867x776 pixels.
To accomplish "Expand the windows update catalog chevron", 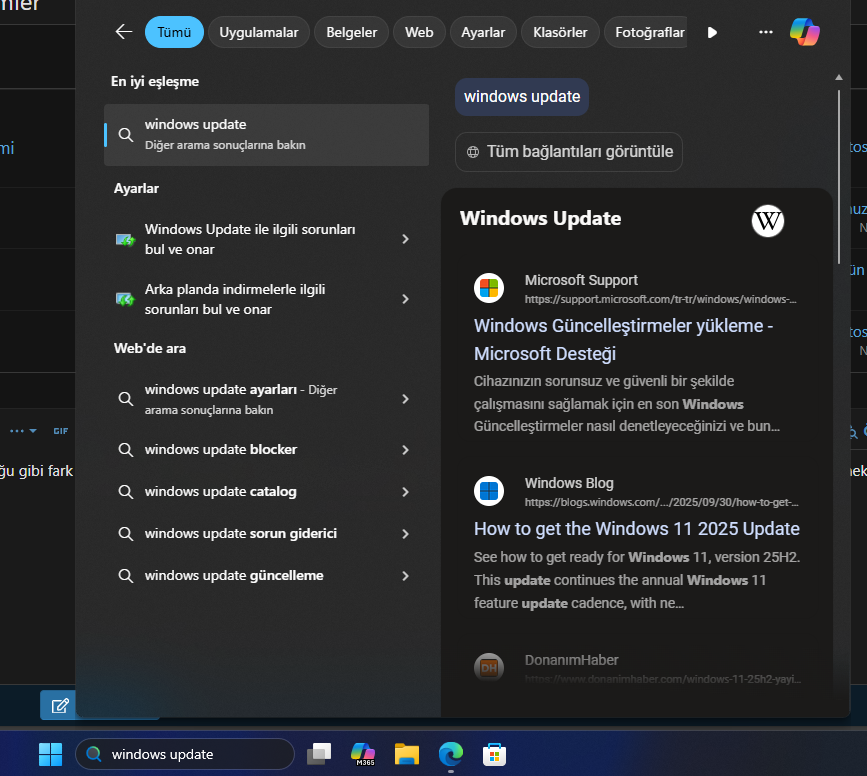I will (405, 492).
